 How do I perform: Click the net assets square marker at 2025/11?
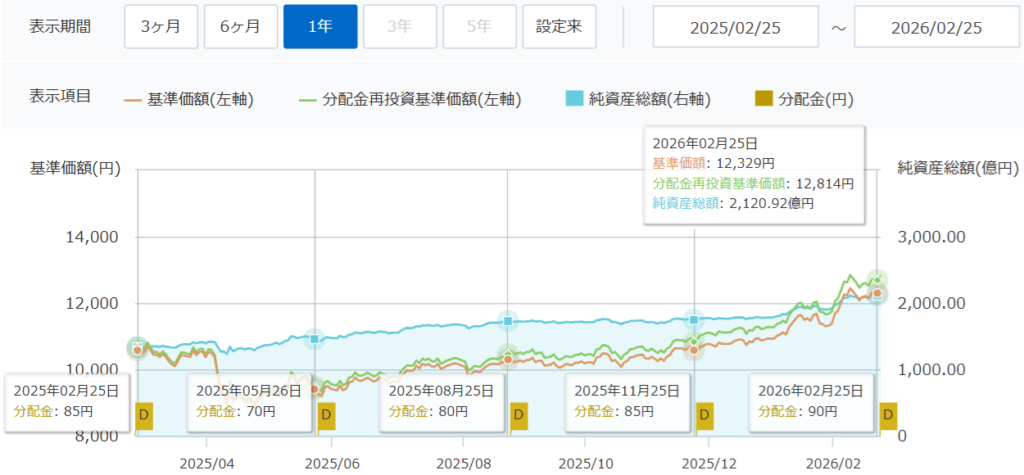coord(693,320)
